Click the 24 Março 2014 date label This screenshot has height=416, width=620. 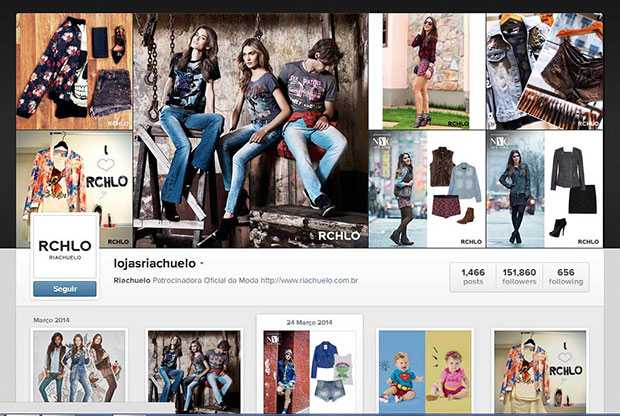click(310, 322)
